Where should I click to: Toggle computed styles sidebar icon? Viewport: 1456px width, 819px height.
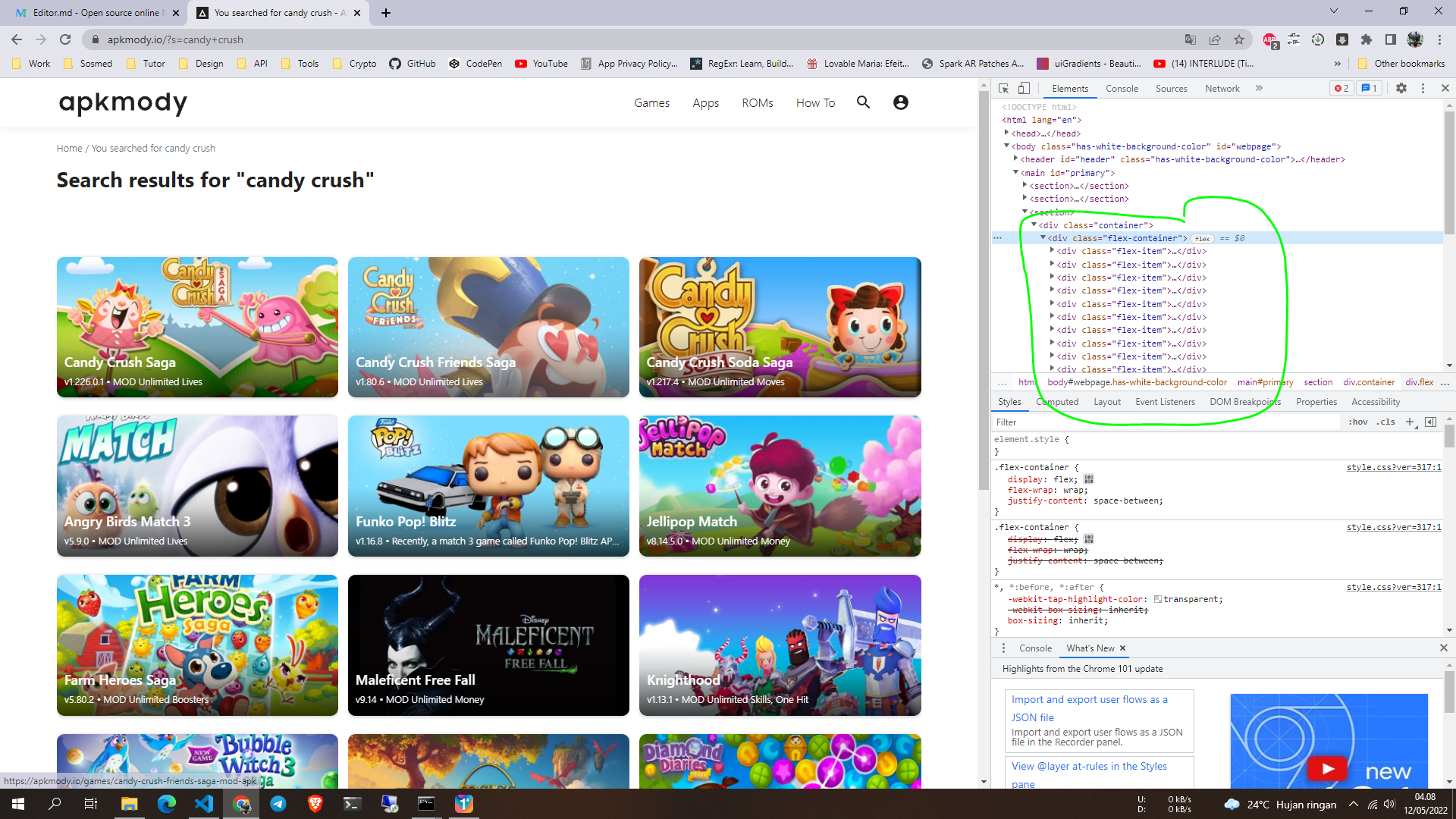[1431, 422]
